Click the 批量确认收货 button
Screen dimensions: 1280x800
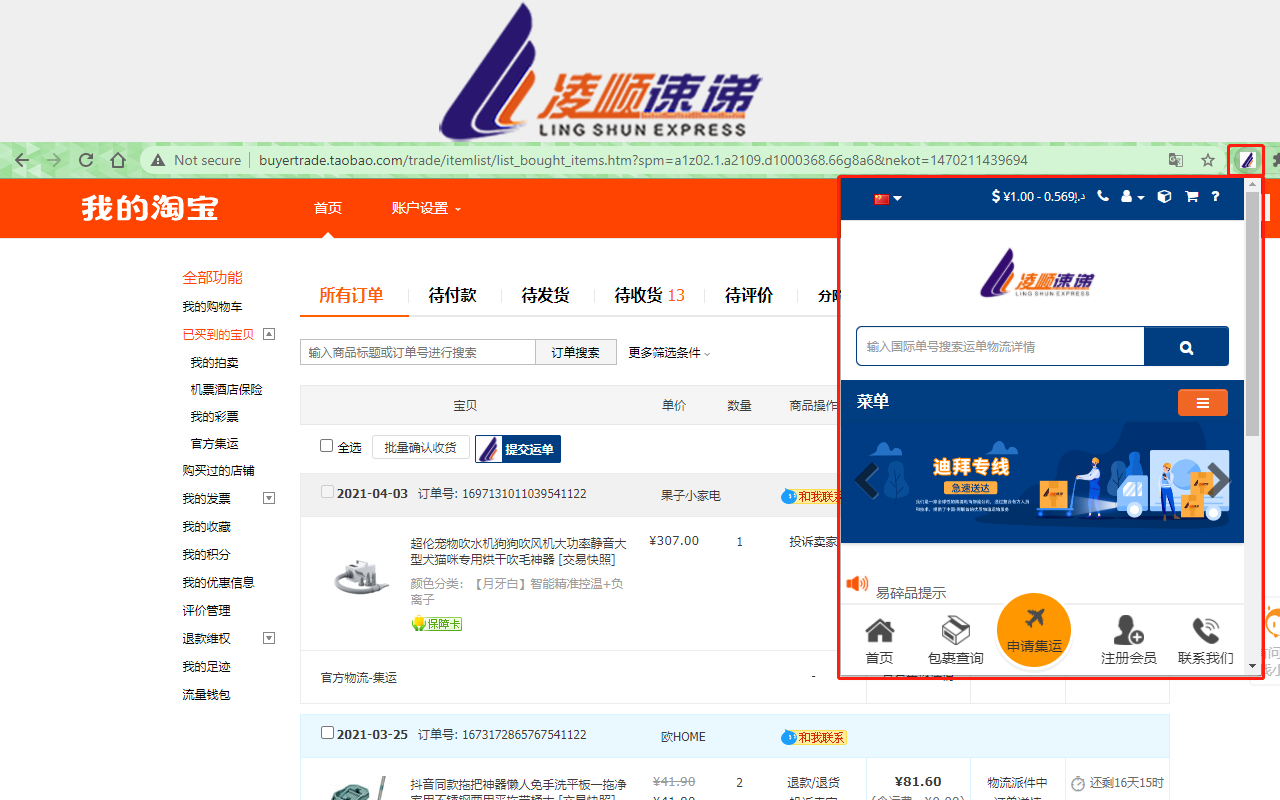point(421,447)
